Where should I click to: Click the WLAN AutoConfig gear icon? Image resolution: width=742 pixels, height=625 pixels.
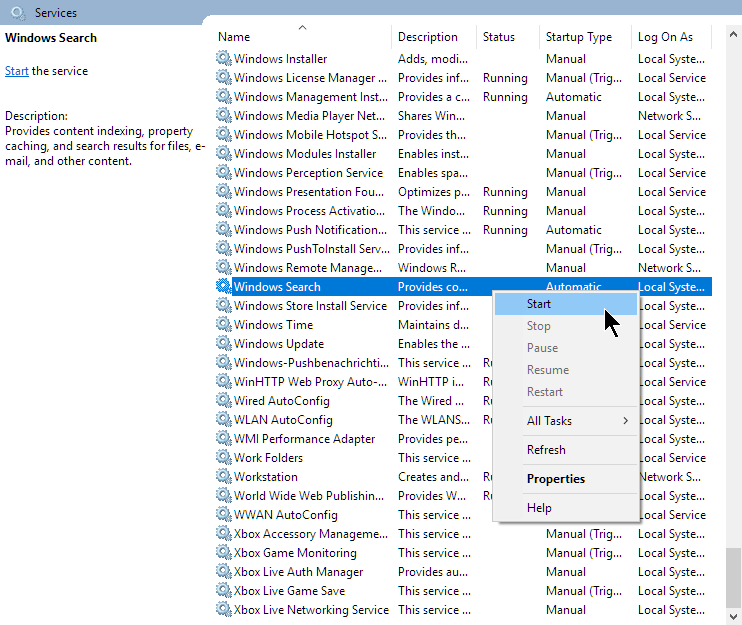coord(224,420)
